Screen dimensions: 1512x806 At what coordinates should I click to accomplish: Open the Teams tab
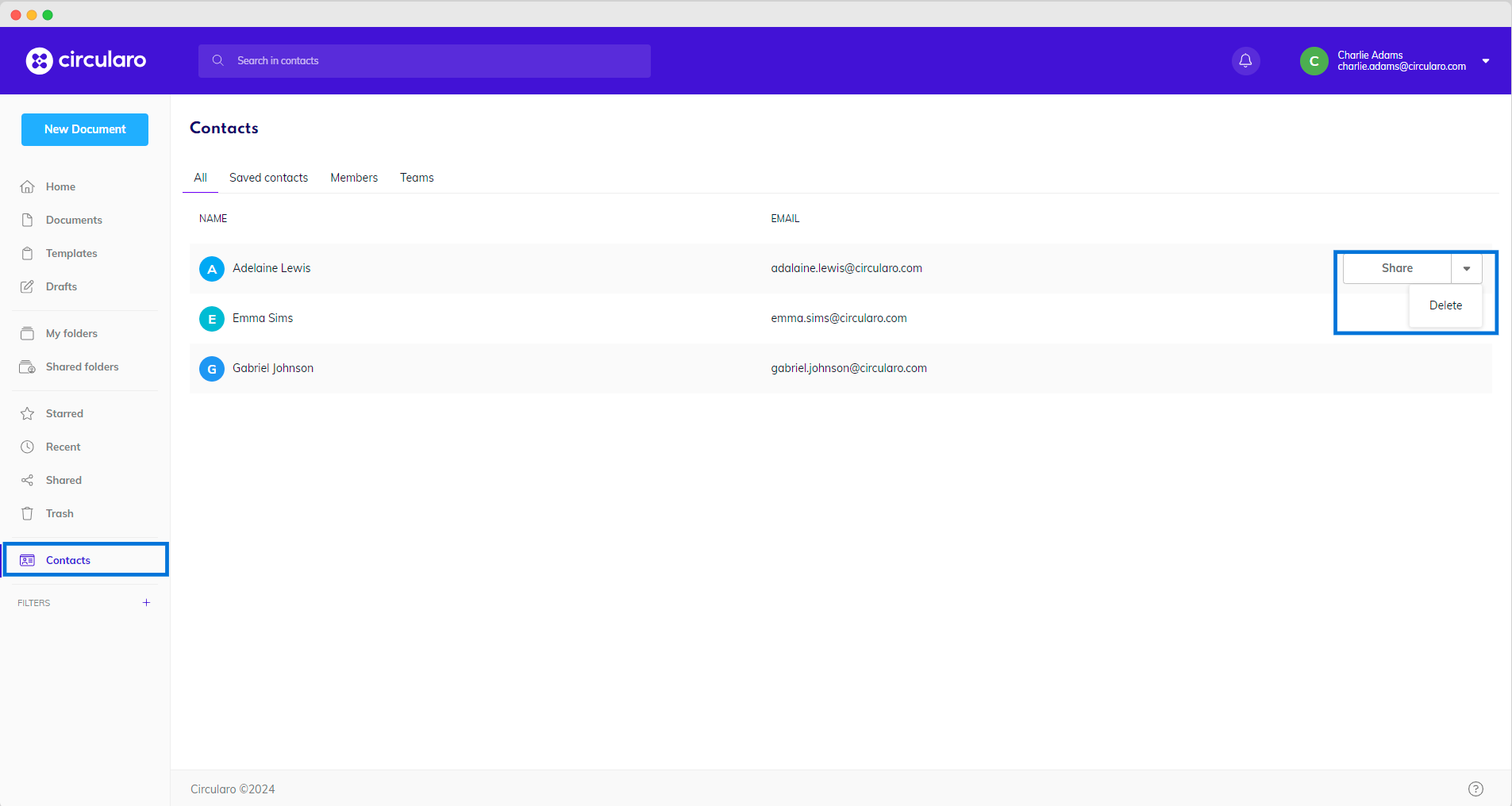click(x=417, y=178)
